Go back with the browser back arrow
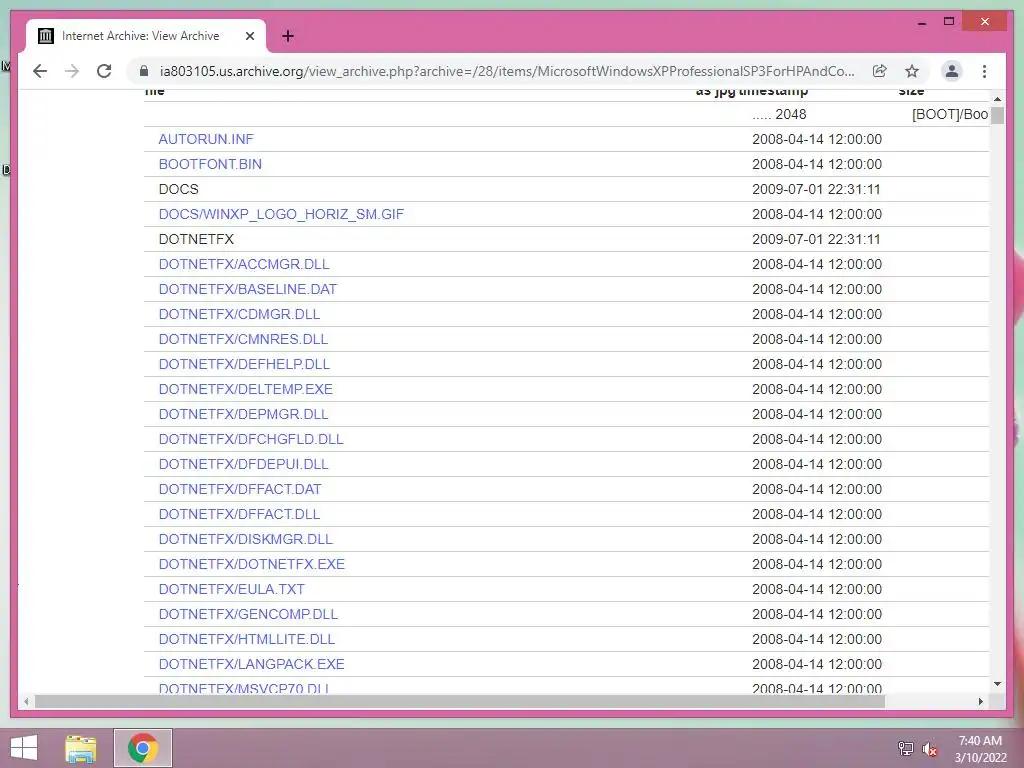This screenshot has height=768, width=1024. [x=40, y=71]
